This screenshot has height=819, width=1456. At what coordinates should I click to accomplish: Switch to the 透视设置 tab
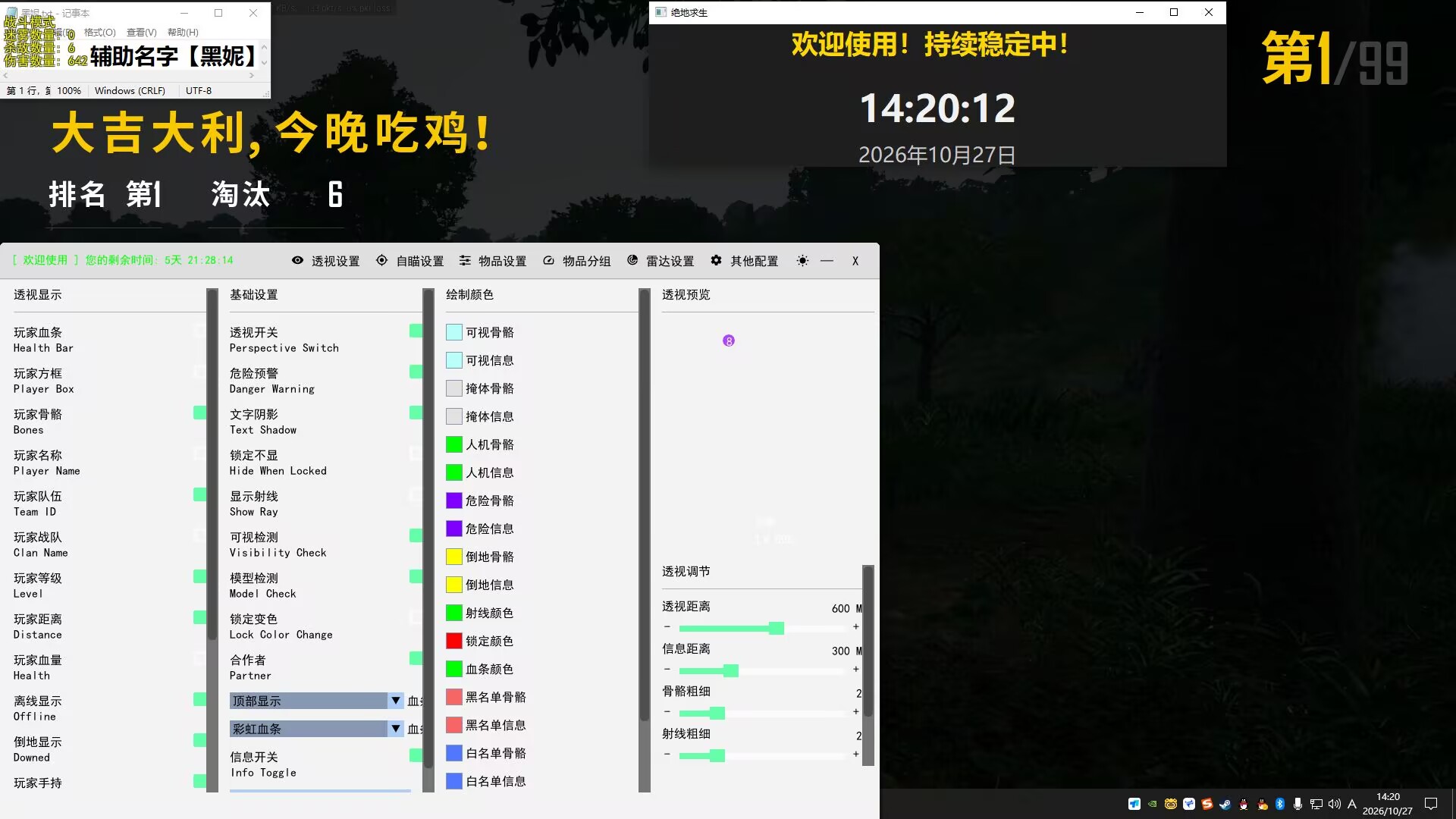pyautogui.click(x=326, y=261)
